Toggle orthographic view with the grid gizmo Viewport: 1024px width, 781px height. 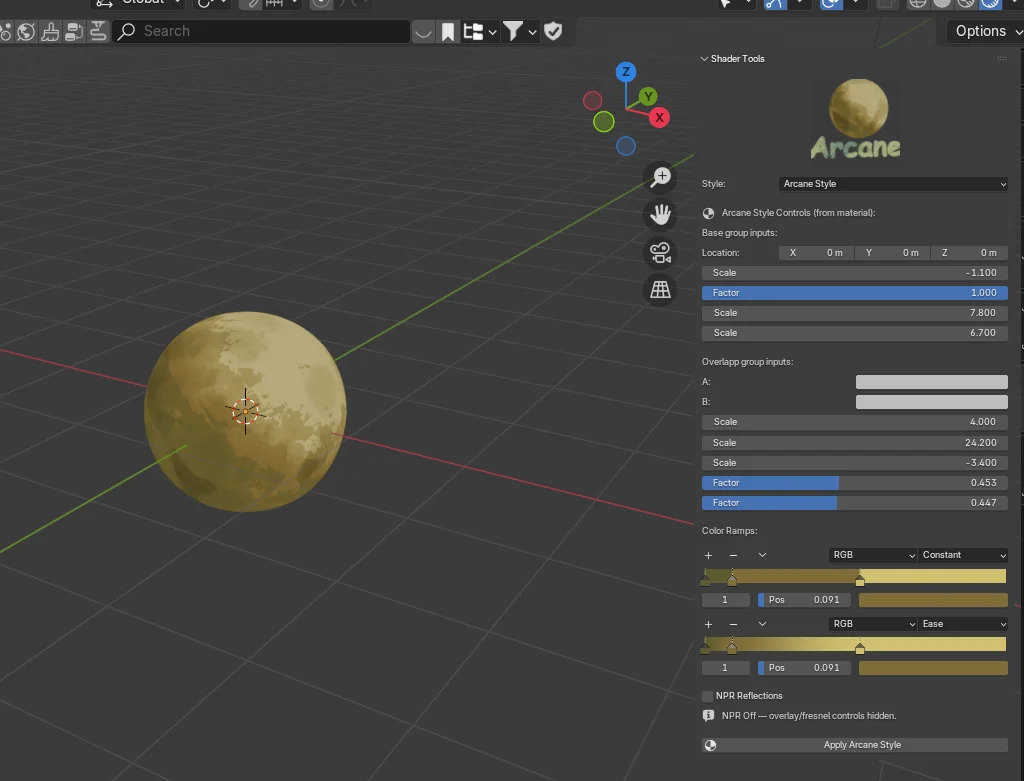coord(660,290)
